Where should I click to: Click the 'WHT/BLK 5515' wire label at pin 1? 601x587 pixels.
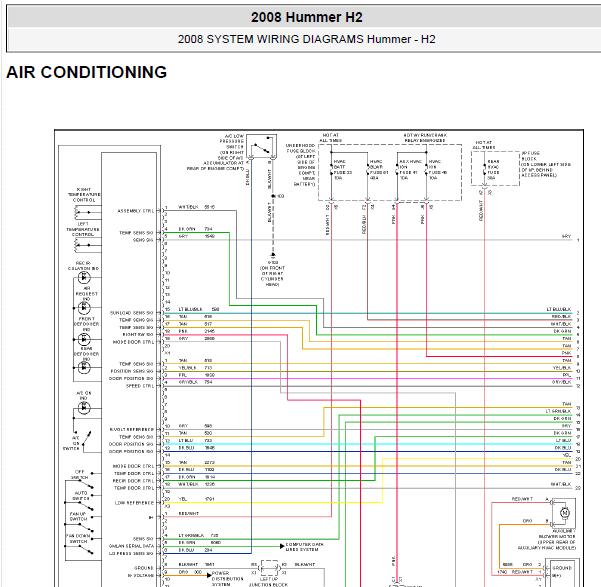[197, 207]
